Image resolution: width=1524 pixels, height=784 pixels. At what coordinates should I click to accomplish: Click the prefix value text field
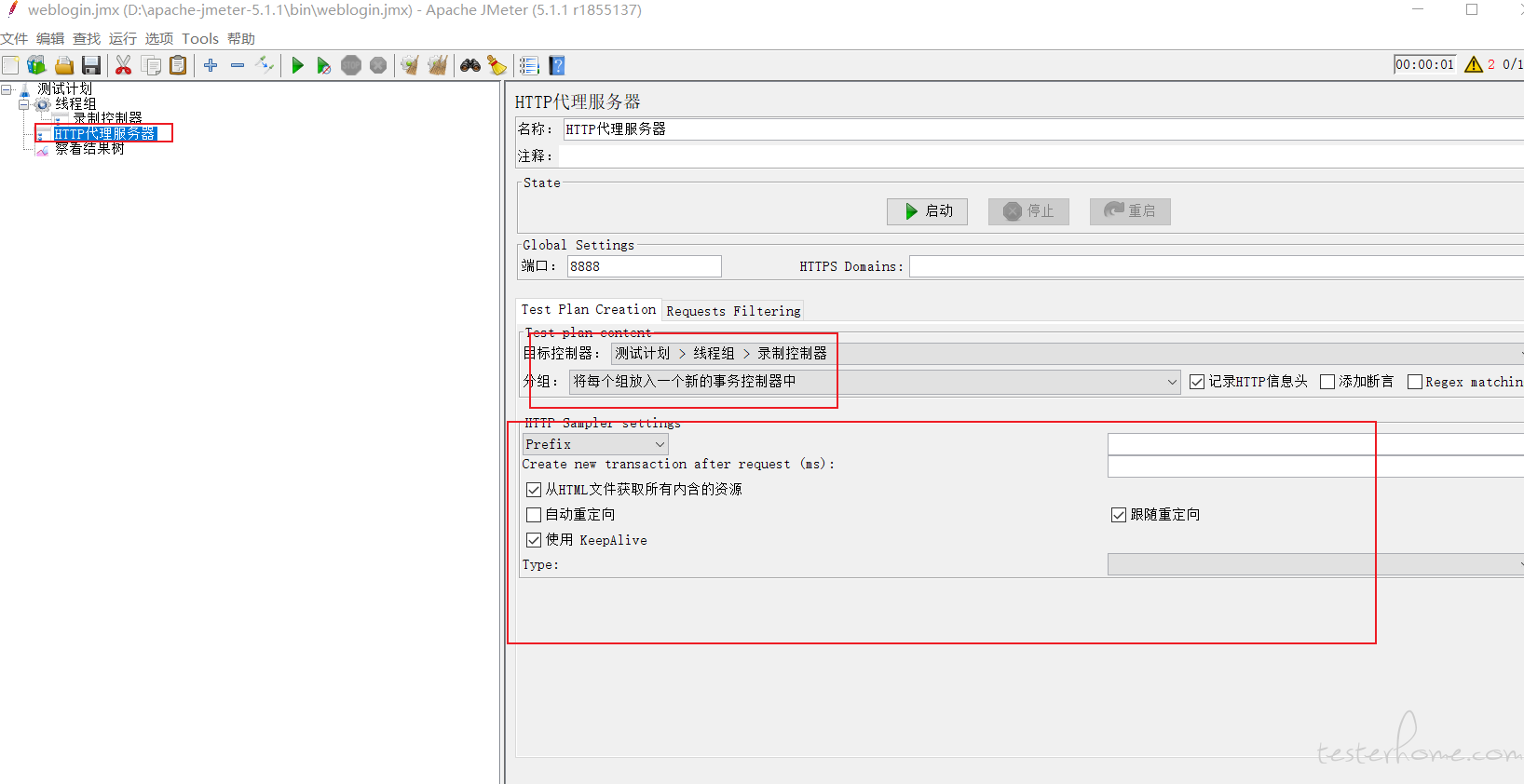pyautogui.click(x=1315, y=444)
